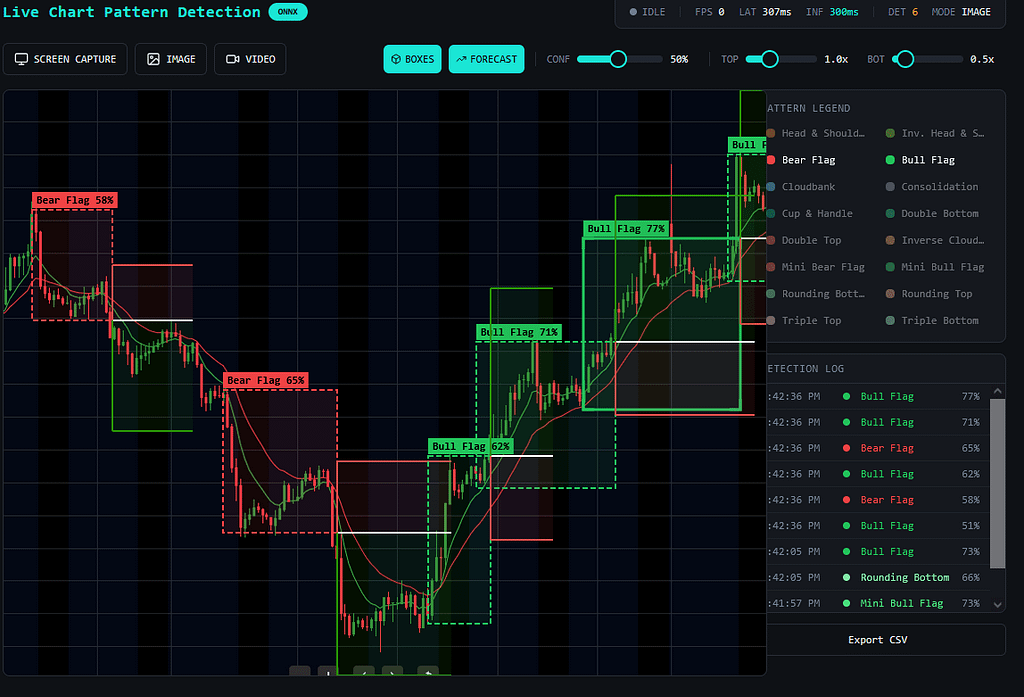Click the red Bear Flag legend dot

[x=771, y=160]
